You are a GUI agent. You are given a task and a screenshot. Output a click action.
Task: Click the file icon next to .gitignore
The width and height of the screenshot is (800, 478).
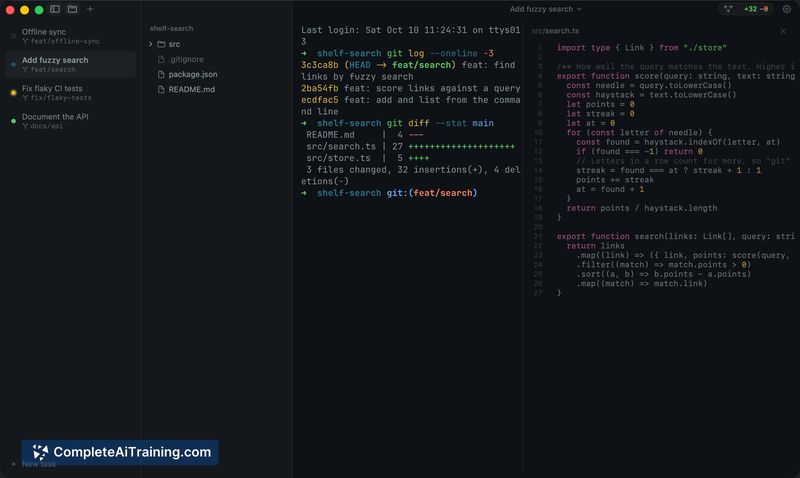[161, 59]
